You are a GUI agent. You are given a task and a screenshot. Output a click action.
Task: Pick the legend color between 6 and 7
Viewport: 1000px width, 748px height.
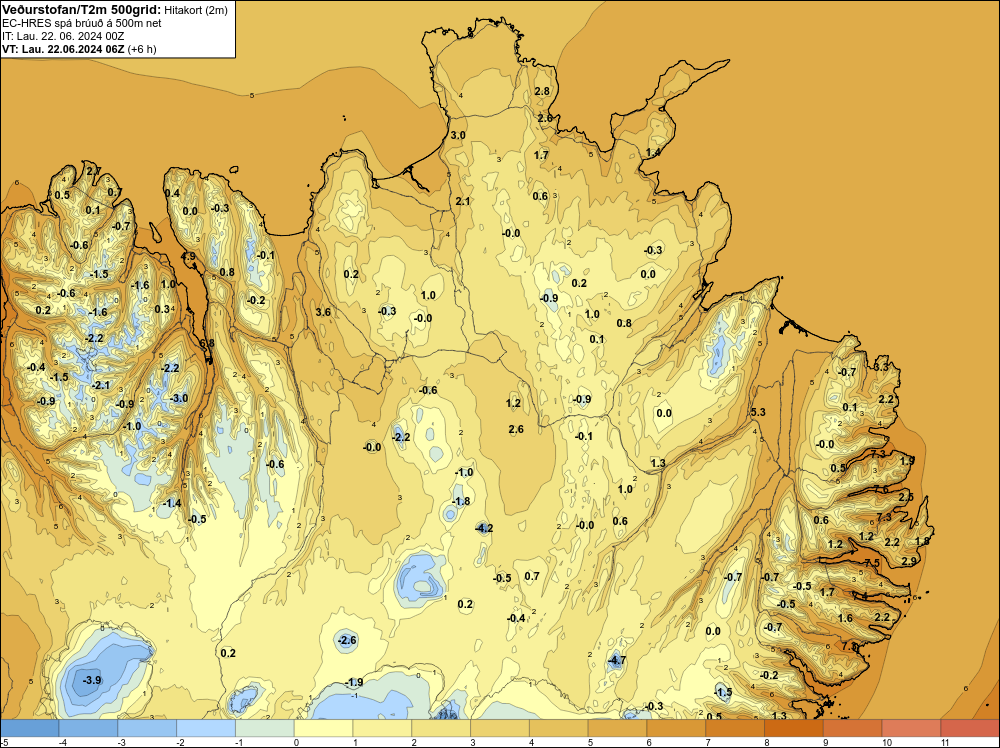pos(676,728)
